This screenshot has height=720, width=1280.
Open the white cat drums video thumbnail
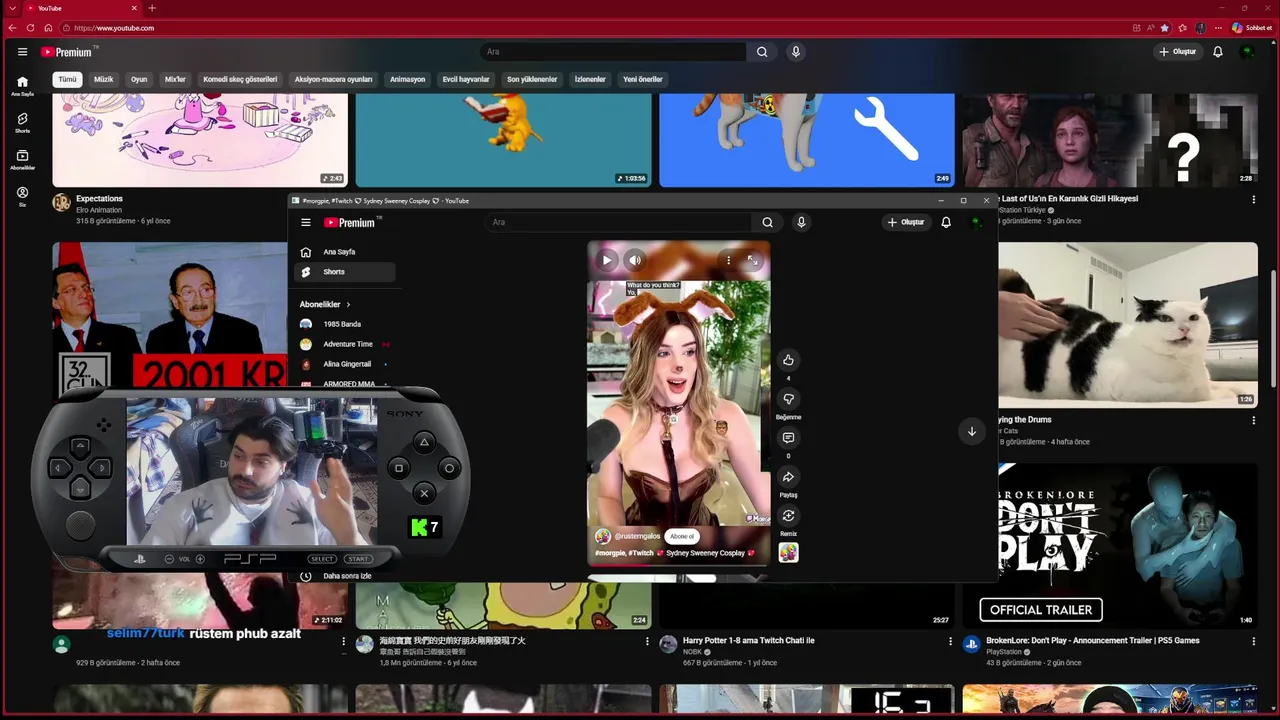tap(1128, 324)
